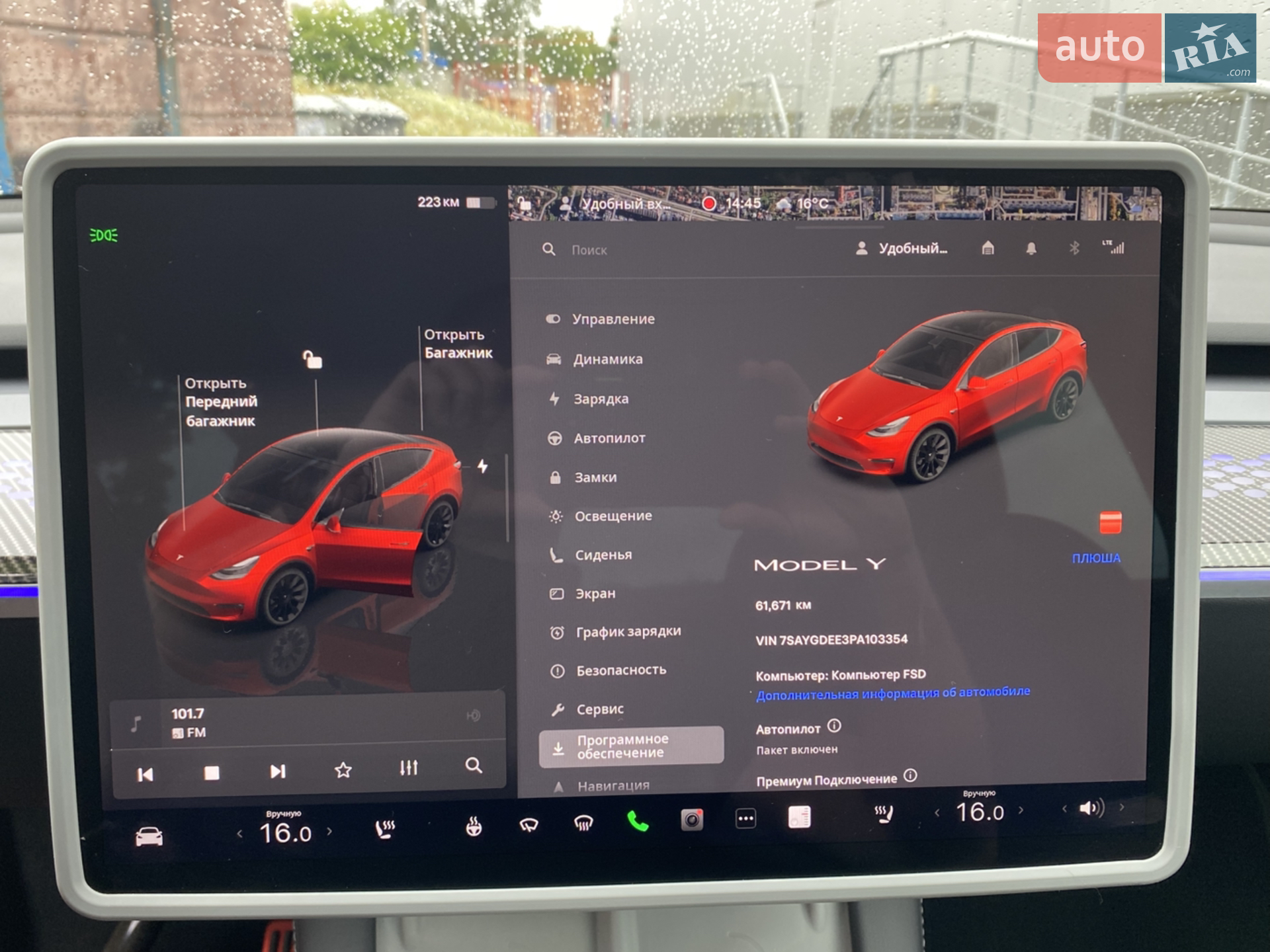Screen dimensions: 1270x952
Task: Select the Зарядка charging menu
Action: (x=588, y=399)
